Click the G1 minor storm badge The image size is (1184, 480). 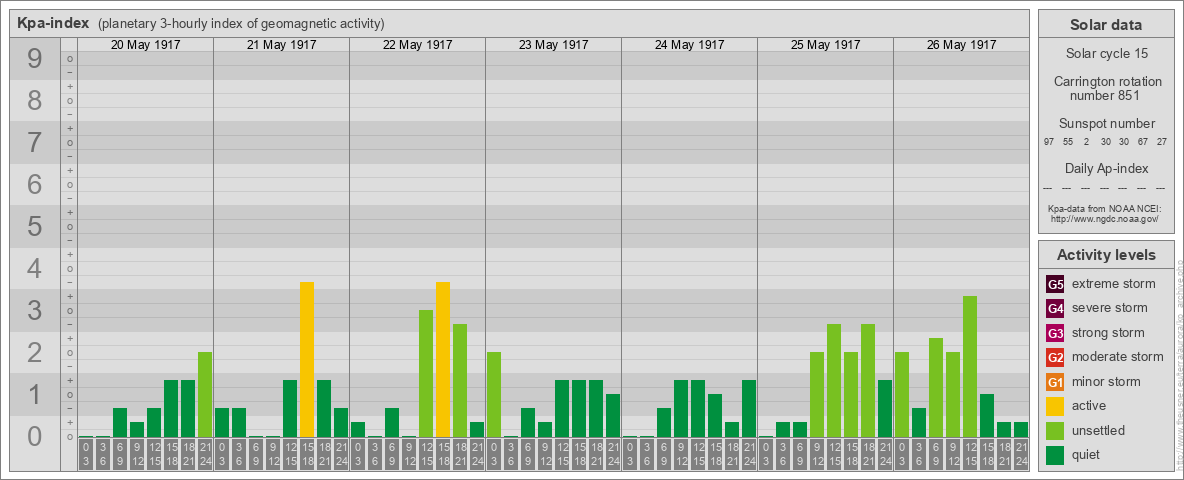click(x=1055, y=382)
